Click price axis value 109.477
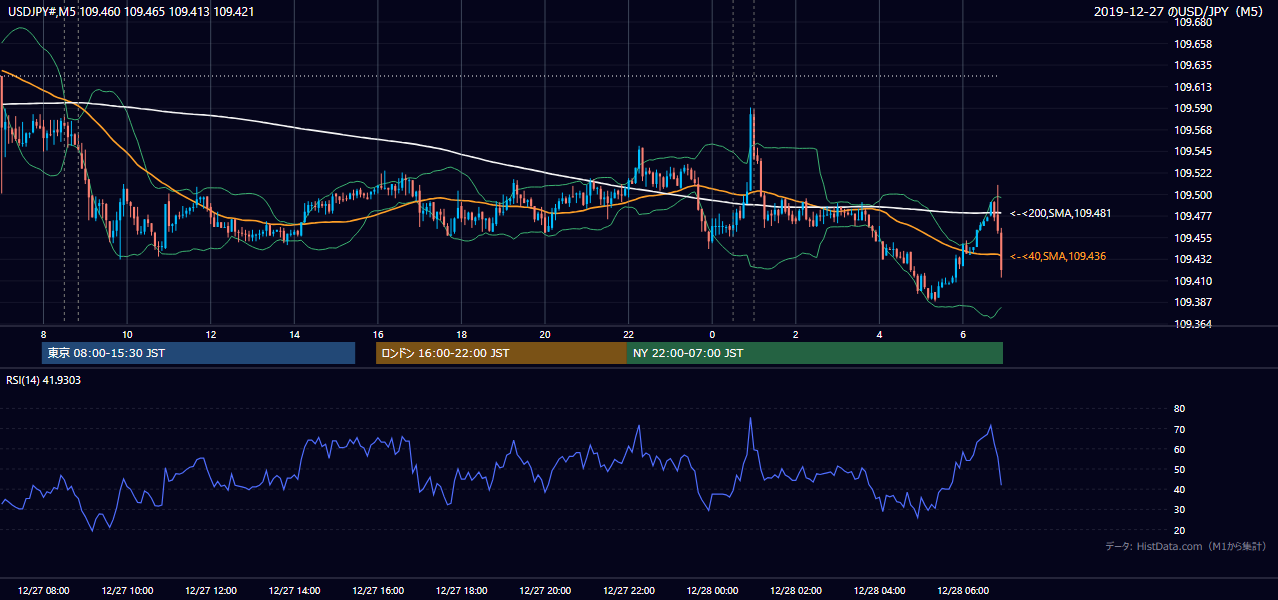The height and width of the screenshot is (600, 1278). (1193, 216)
